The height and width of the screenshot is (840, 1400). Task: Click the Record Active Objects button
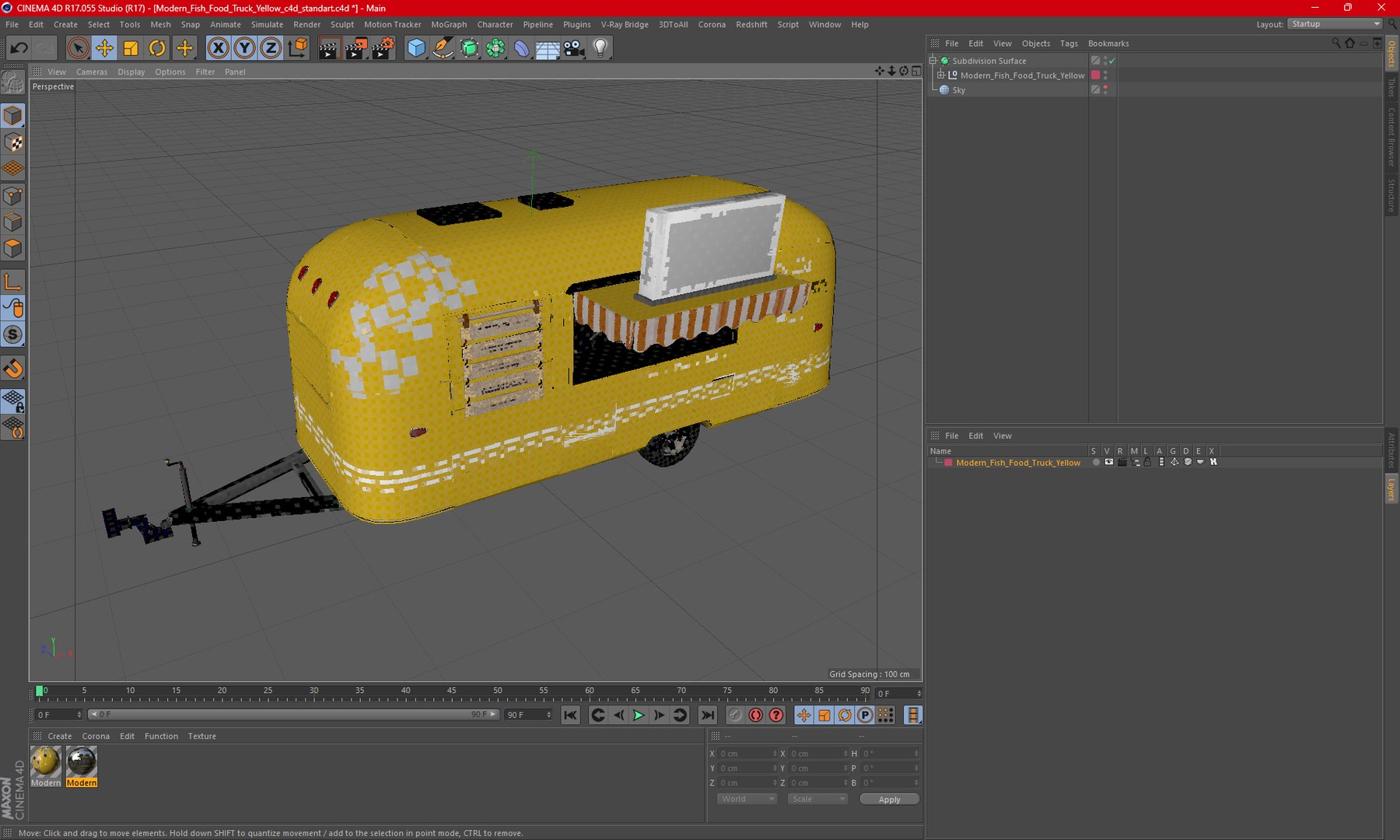click(x=755, y=715)
